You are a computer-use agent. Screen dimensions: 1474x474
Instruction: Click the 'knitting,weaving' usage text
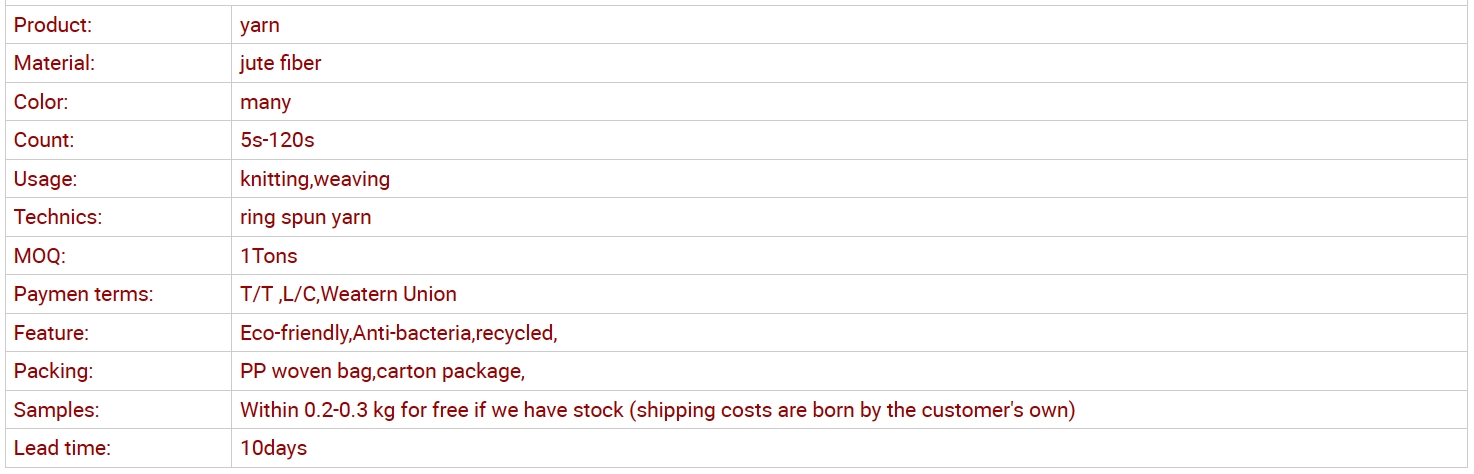point(315,179)
